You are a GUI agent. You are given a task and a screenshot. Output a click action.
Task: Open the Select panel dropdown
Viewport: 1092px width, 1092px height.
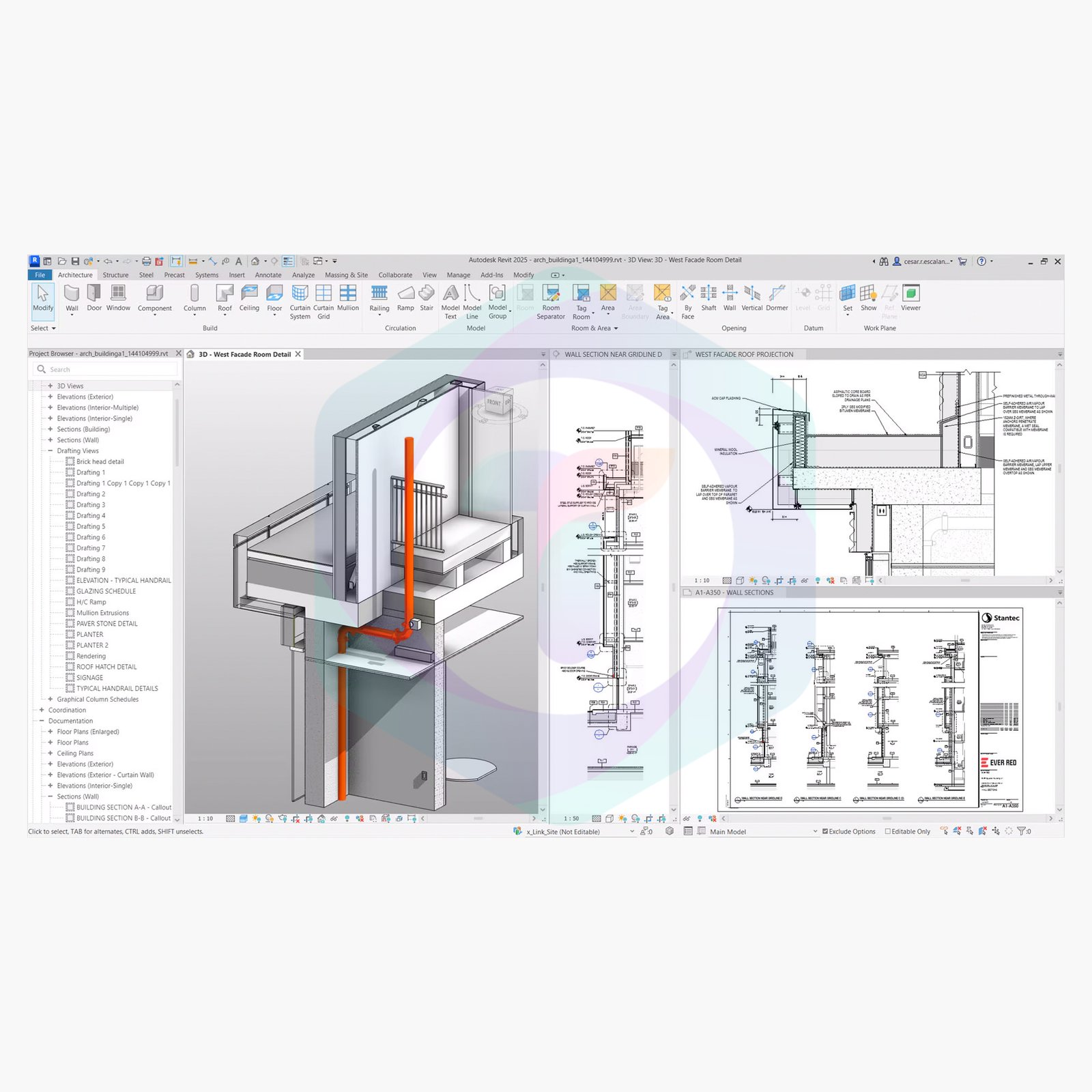(x=43, y=328)
